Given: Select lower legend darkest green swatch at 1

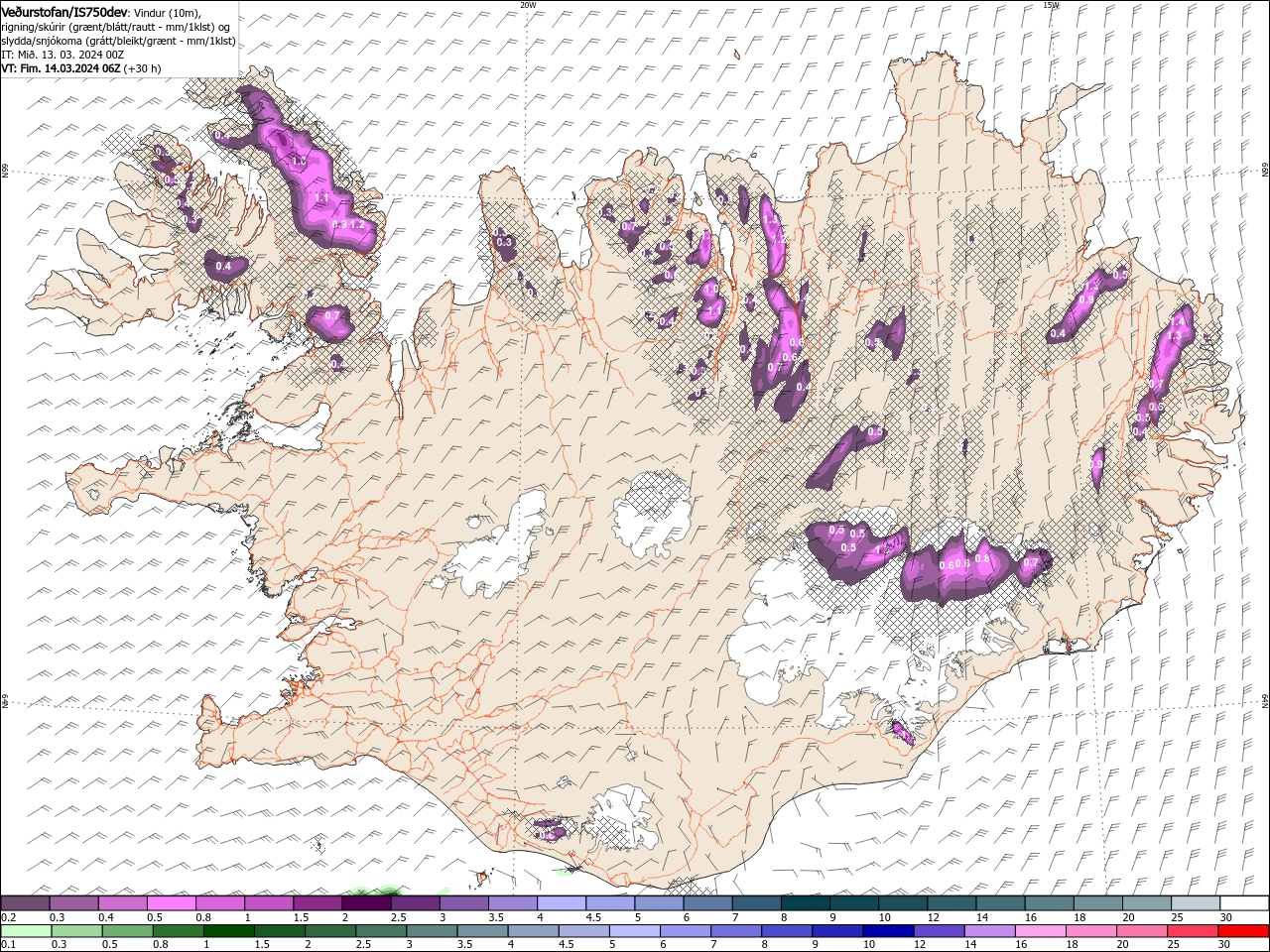Looking at the screenshot, I should pyautogui.click(x=228, y=931).
